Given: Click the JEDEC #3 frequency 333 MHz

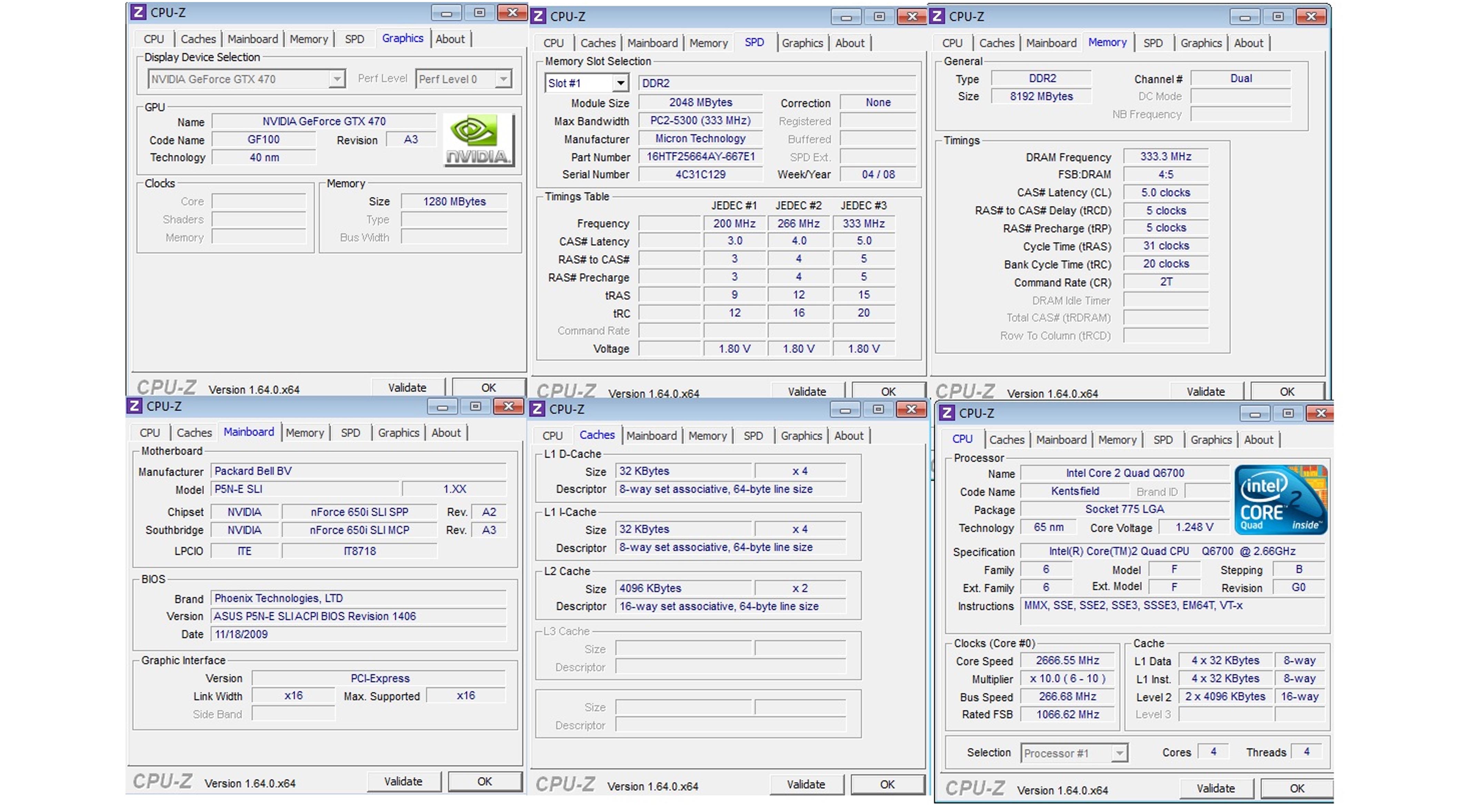Looking at the screenshot, I should (x=864, y=223).
